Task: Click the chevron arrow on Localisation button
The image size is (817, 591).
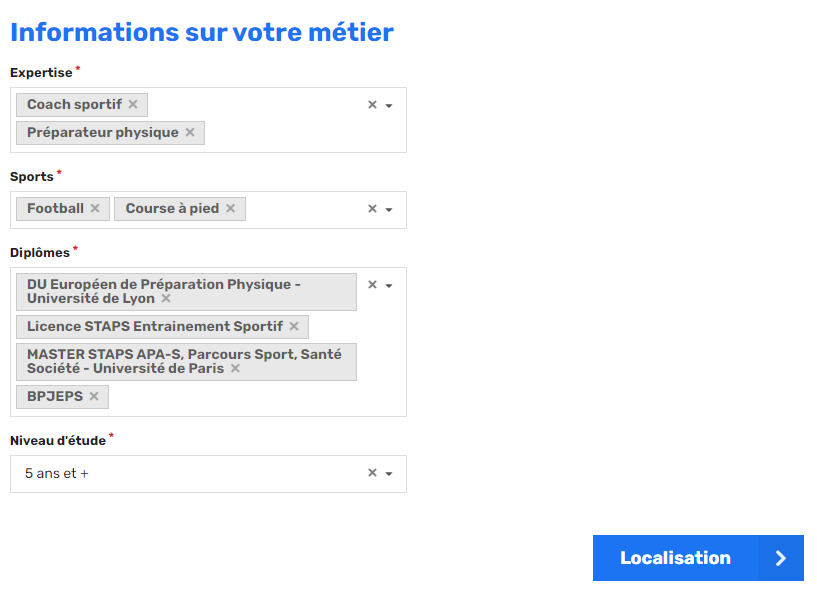Action: pyautogui.click(x=781, y=558)
